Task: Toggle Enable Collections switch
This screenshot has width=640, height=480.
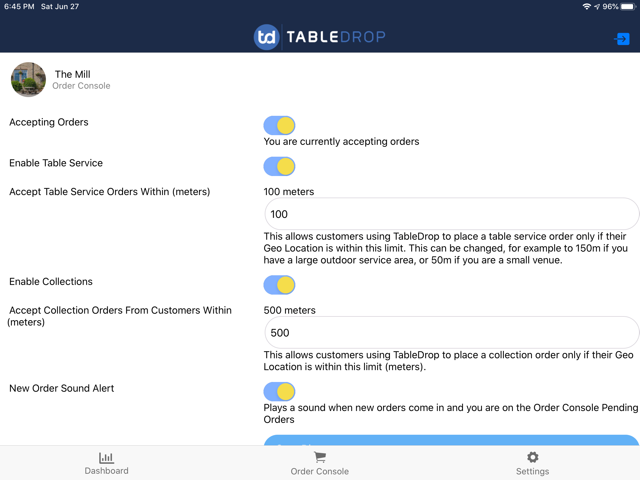Action: coord(279,285)
